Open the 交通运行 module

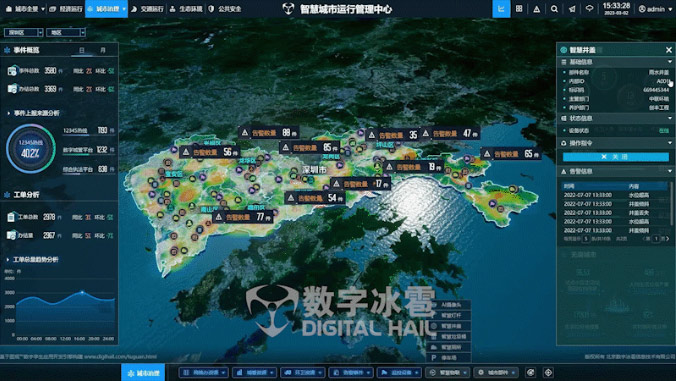point(147,9)
